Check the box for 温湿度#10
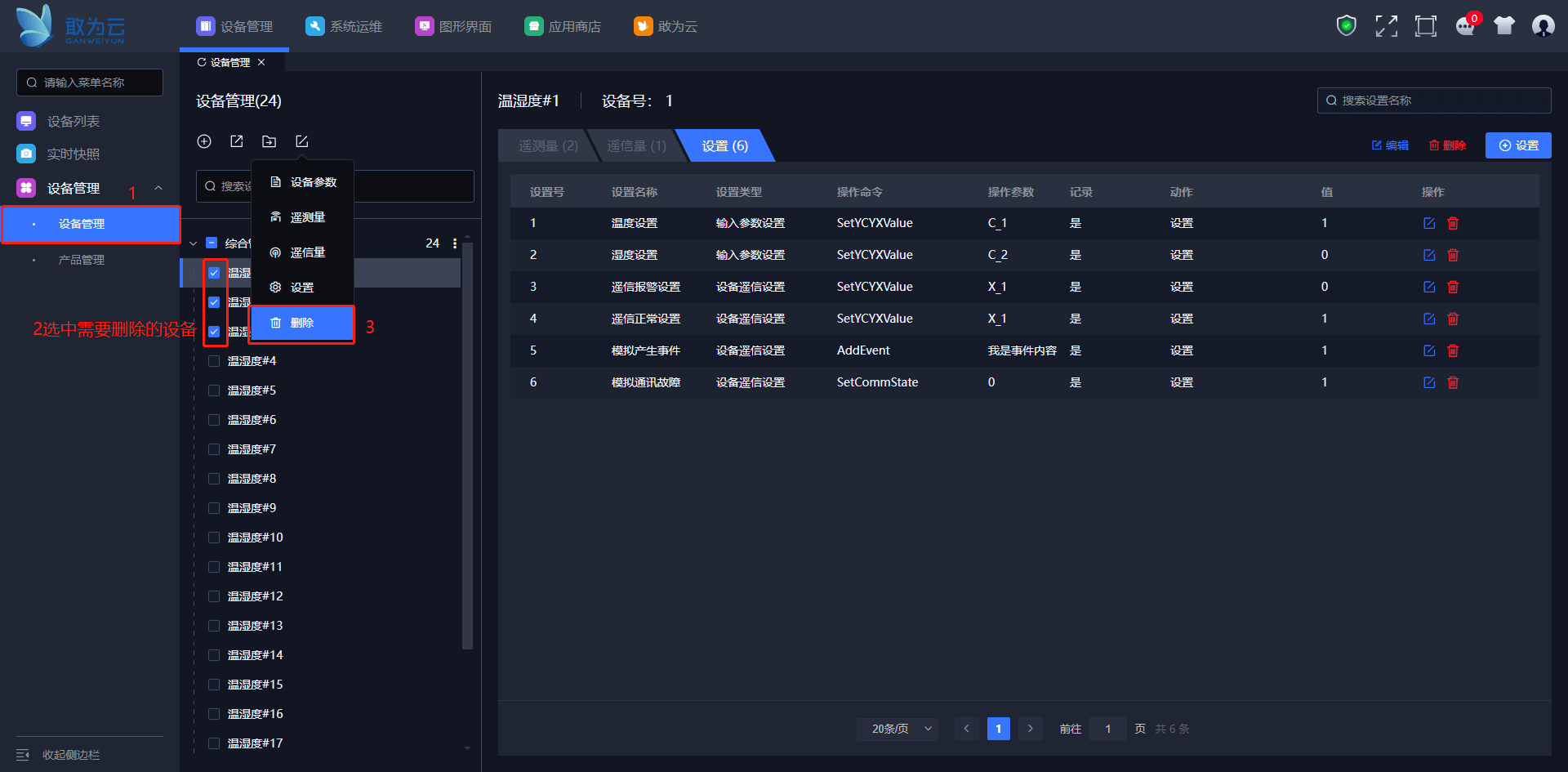The height and width of the screenshot is (772, 1568). (x=214, y=538)
